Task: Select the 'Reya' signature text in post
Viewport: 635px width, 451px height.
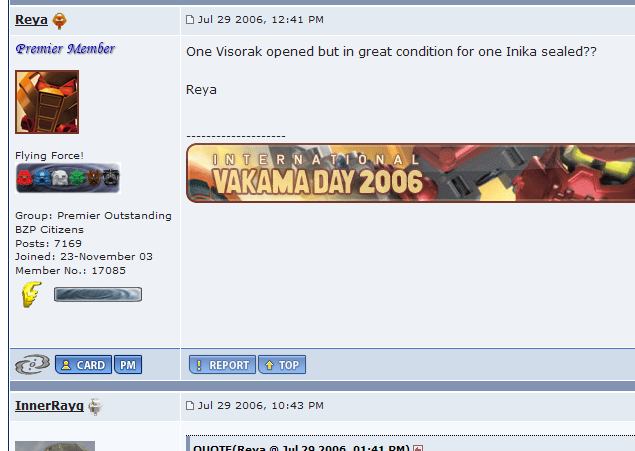Action: pos(201,90)
